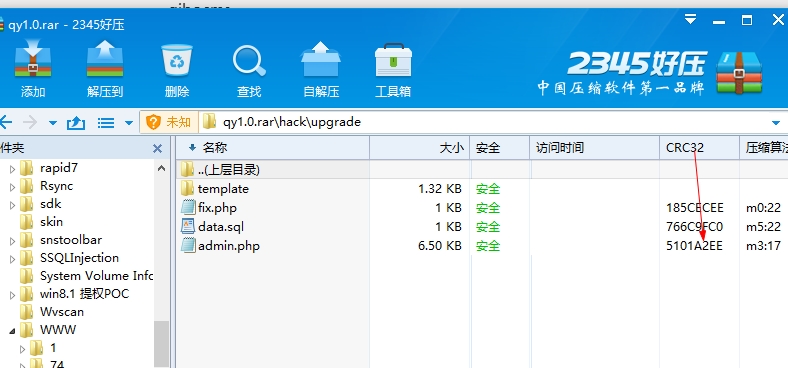Open the 工具箱 (Toolbox) icon
This screenshot has width=788, height=368.
393,60
